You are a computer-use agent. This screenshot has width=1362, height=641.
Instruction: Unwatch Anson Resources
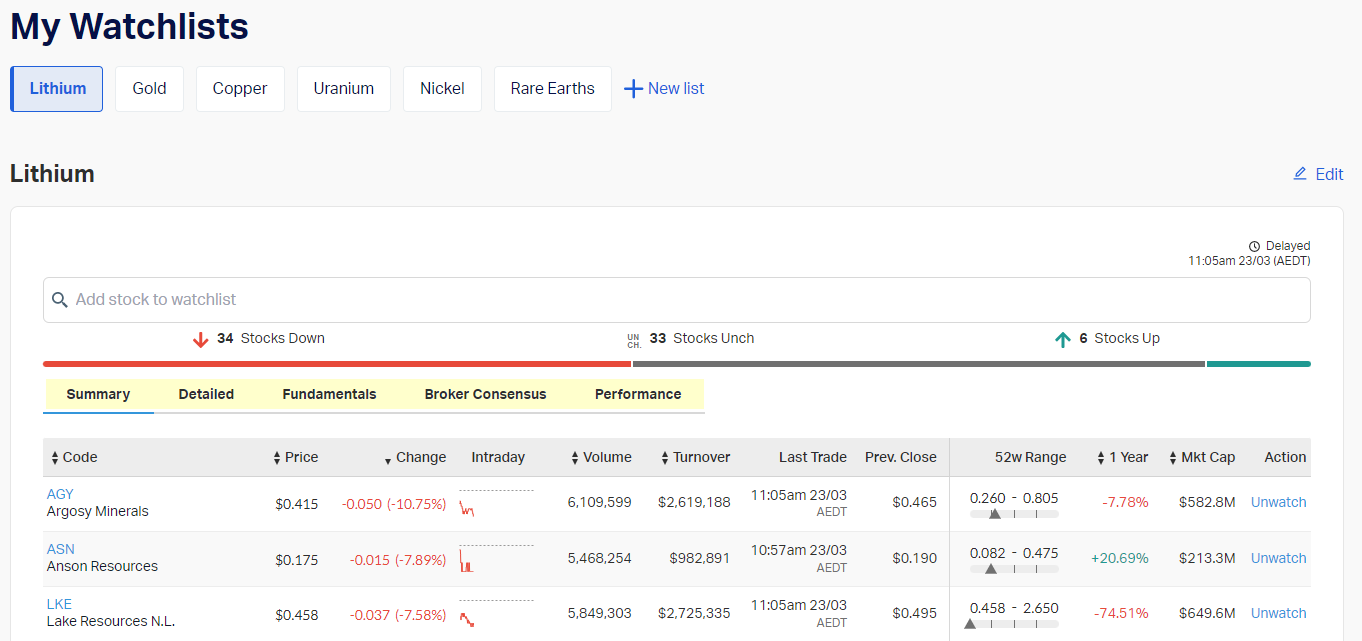point(1278,558)
